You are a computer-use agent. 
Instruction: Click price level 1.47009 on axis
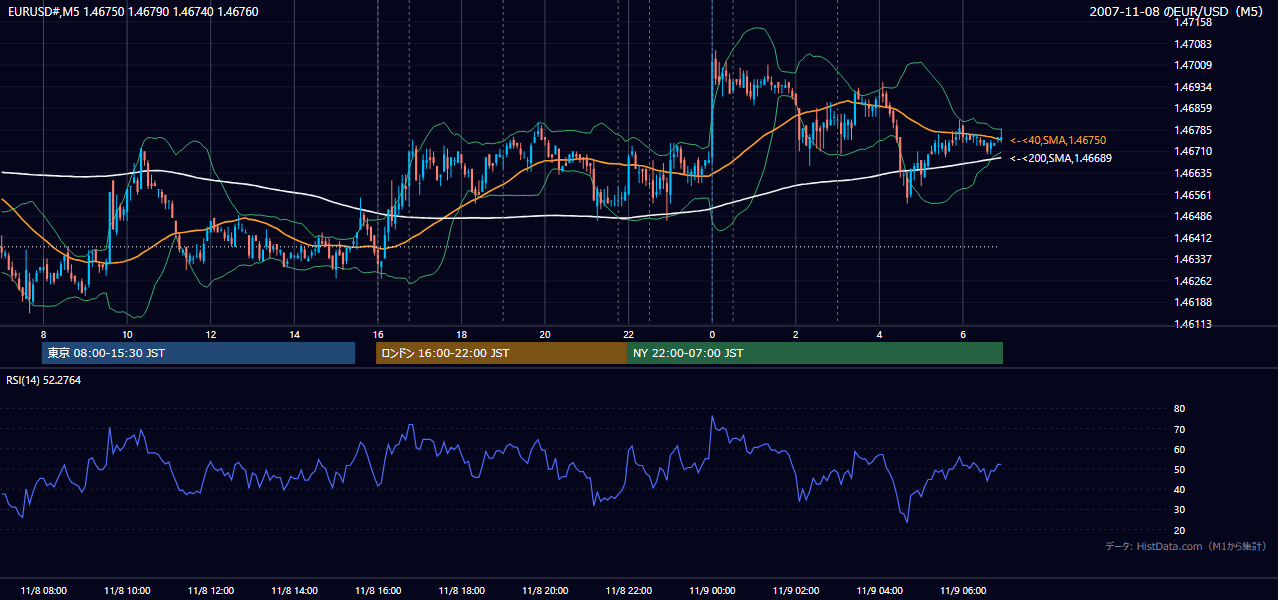click(x=1193, y=65)
